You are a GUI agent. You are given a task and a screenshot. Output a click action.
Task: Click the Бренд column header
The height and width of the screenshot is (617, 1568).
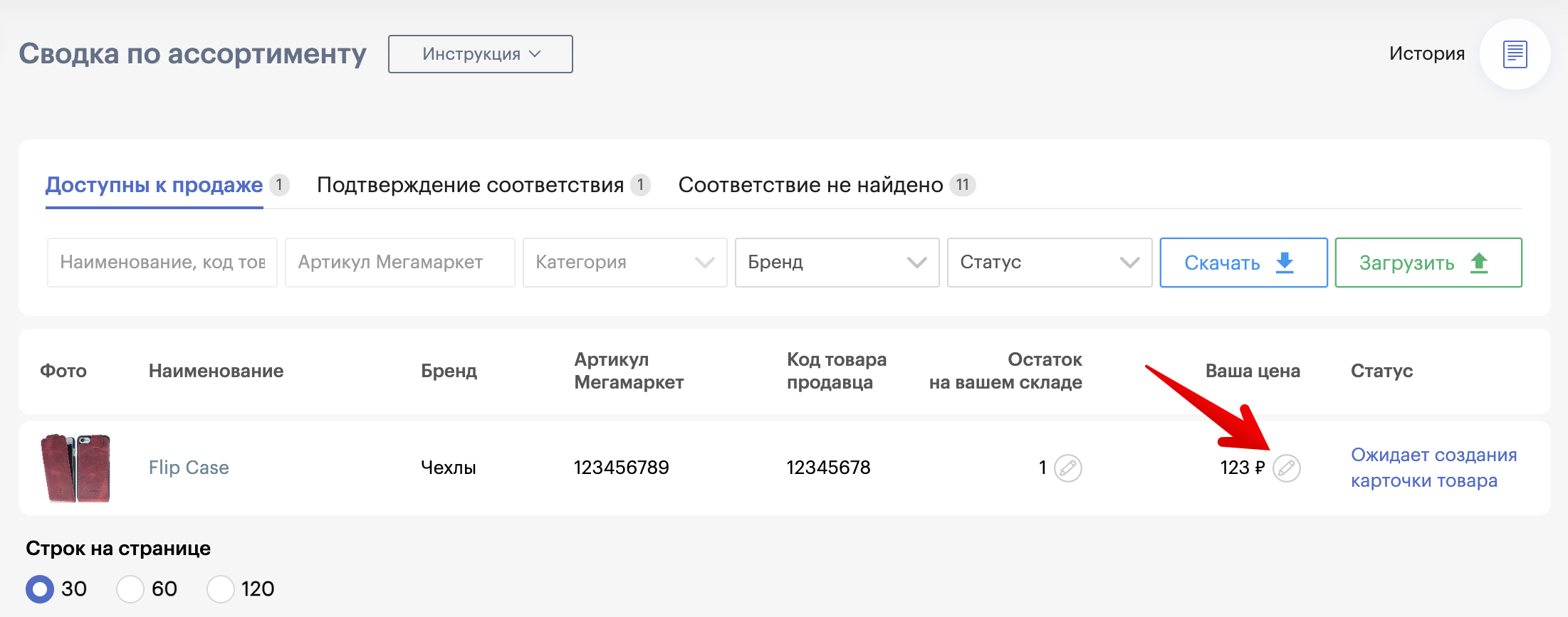tap(449, 371)
